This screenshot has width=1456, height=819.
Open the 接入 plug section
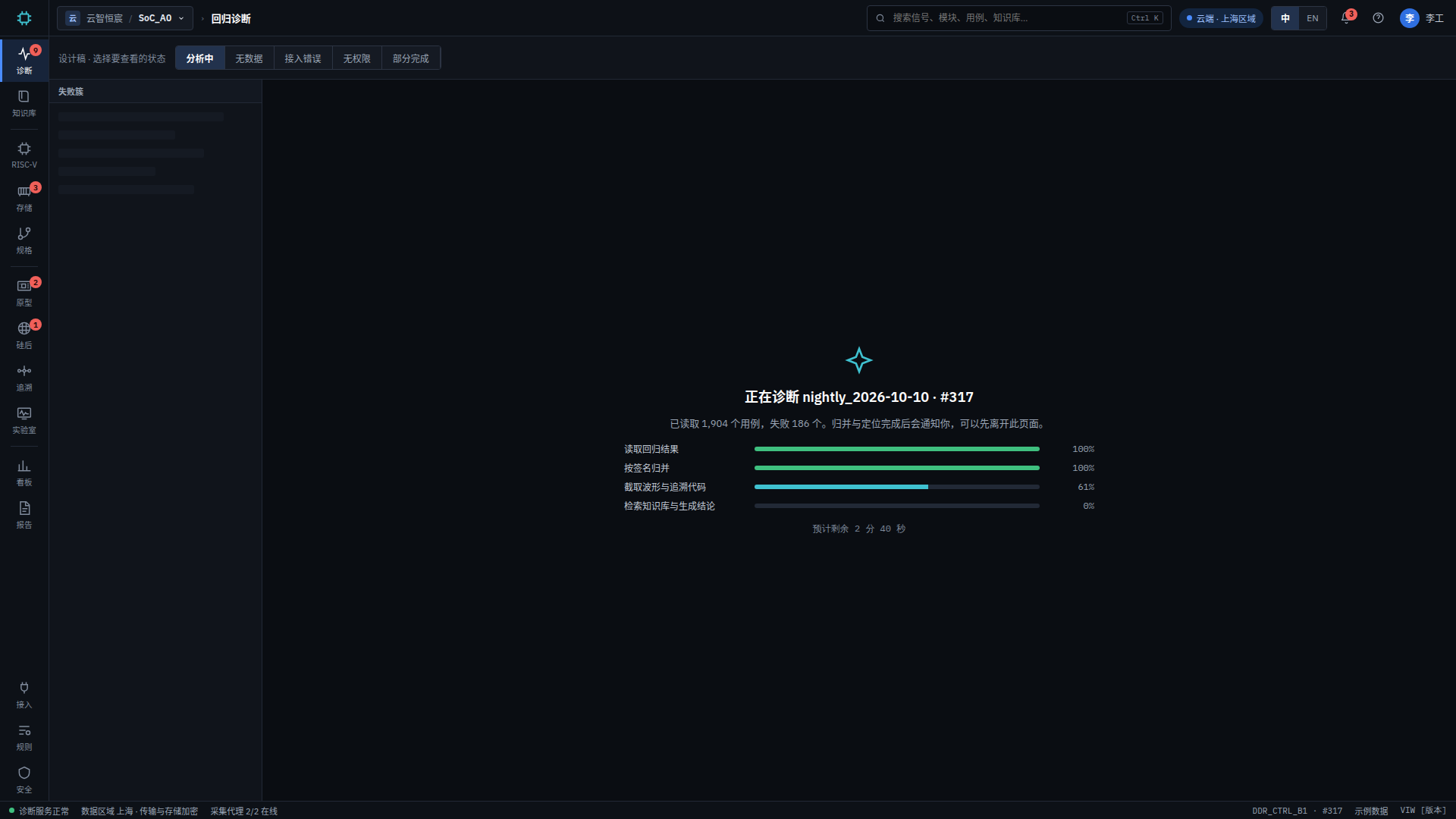click(x=24, y=695)
